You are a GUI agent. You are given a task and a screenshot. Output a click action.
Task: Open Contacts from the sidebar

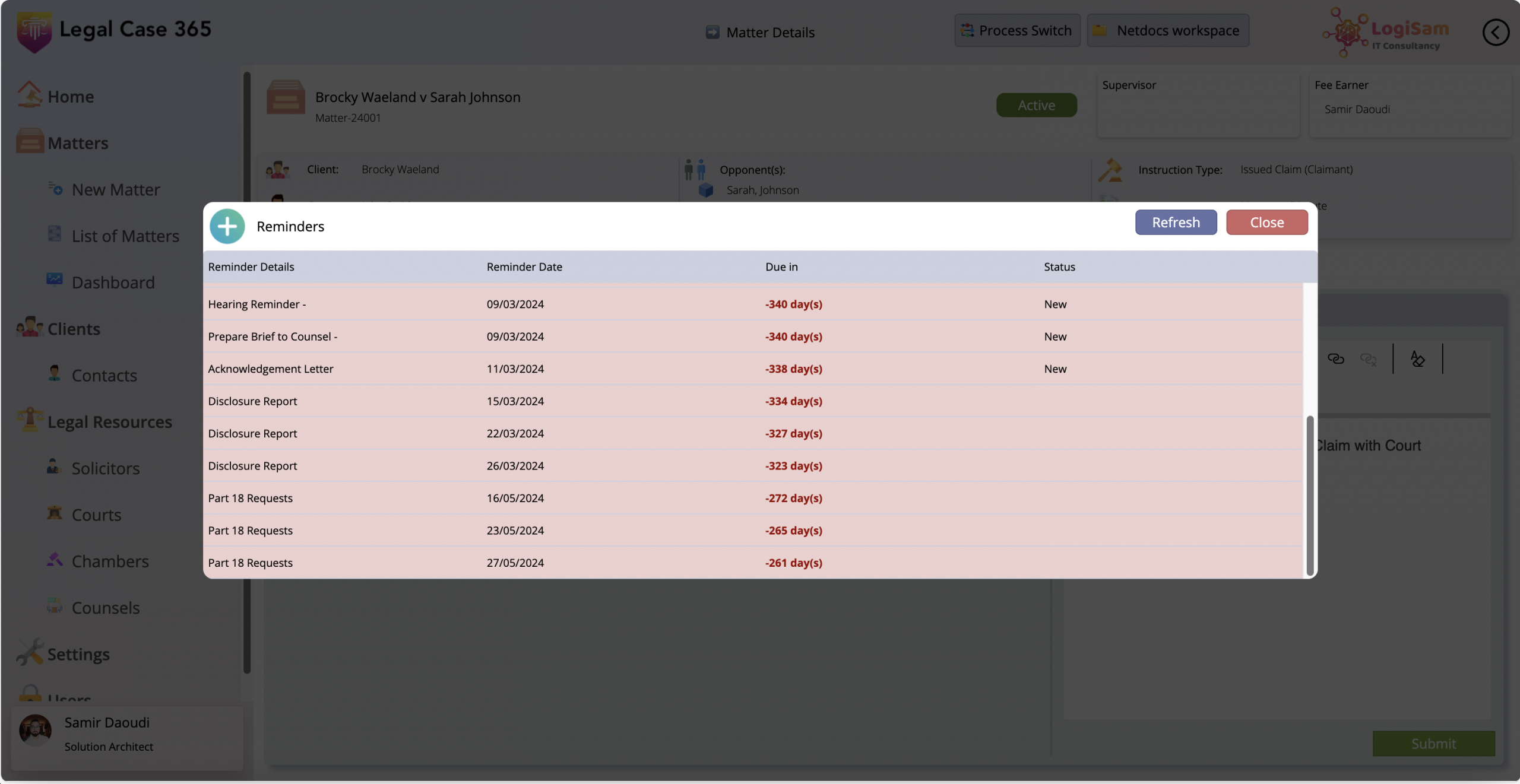coord(104,376)
